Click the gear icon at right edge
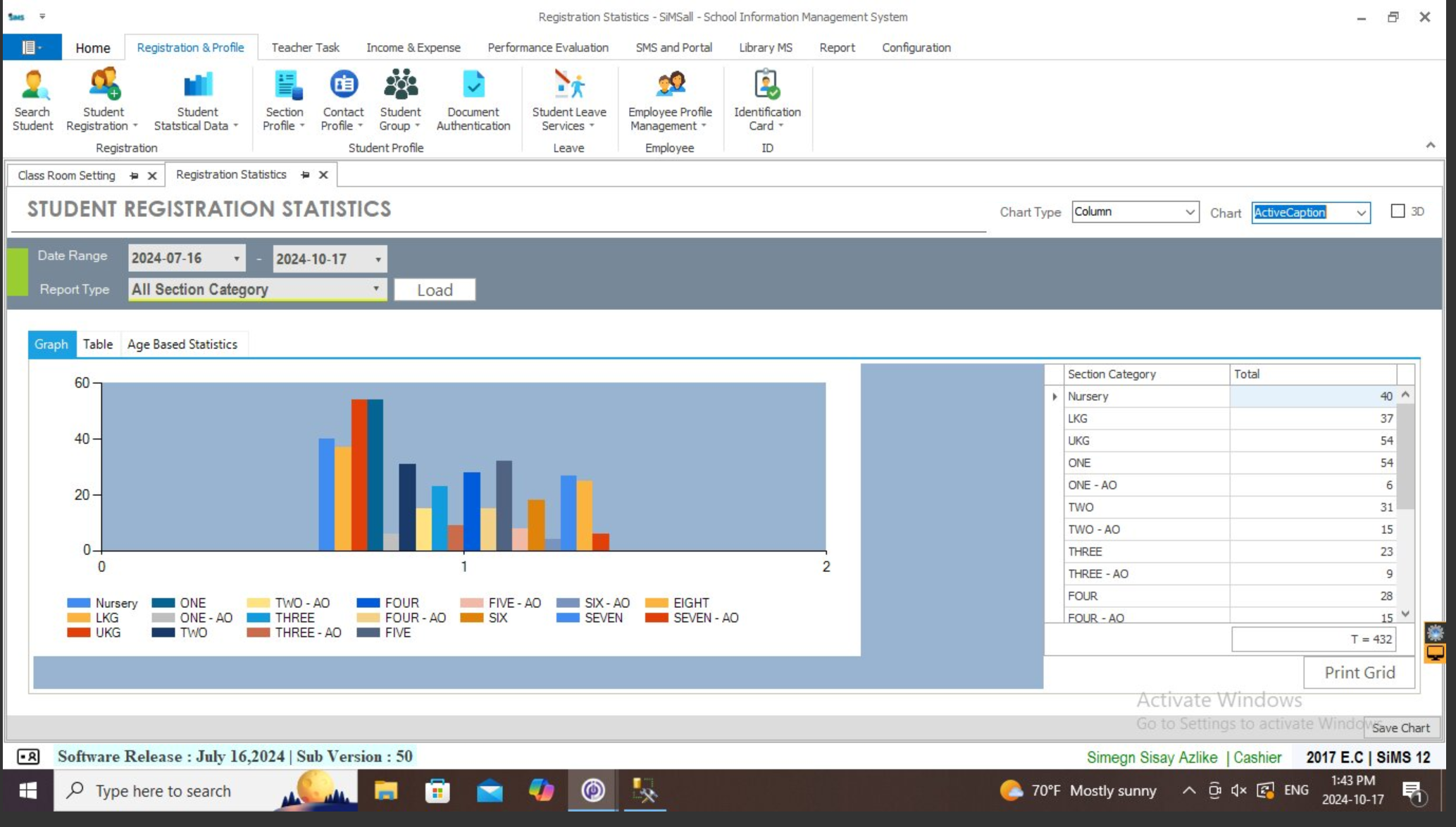Screen dimensions: 1456x827 [x=1435, y=632]
